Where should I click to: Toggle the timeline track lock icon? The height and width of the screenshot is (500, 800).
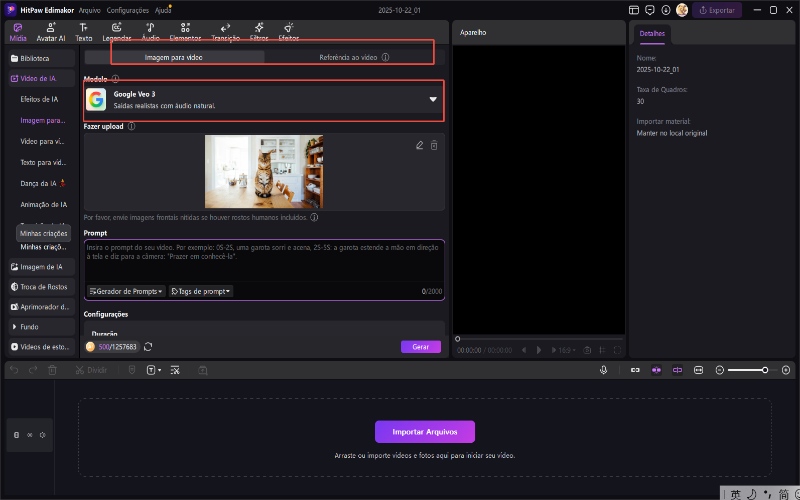[x=15, y=435]
